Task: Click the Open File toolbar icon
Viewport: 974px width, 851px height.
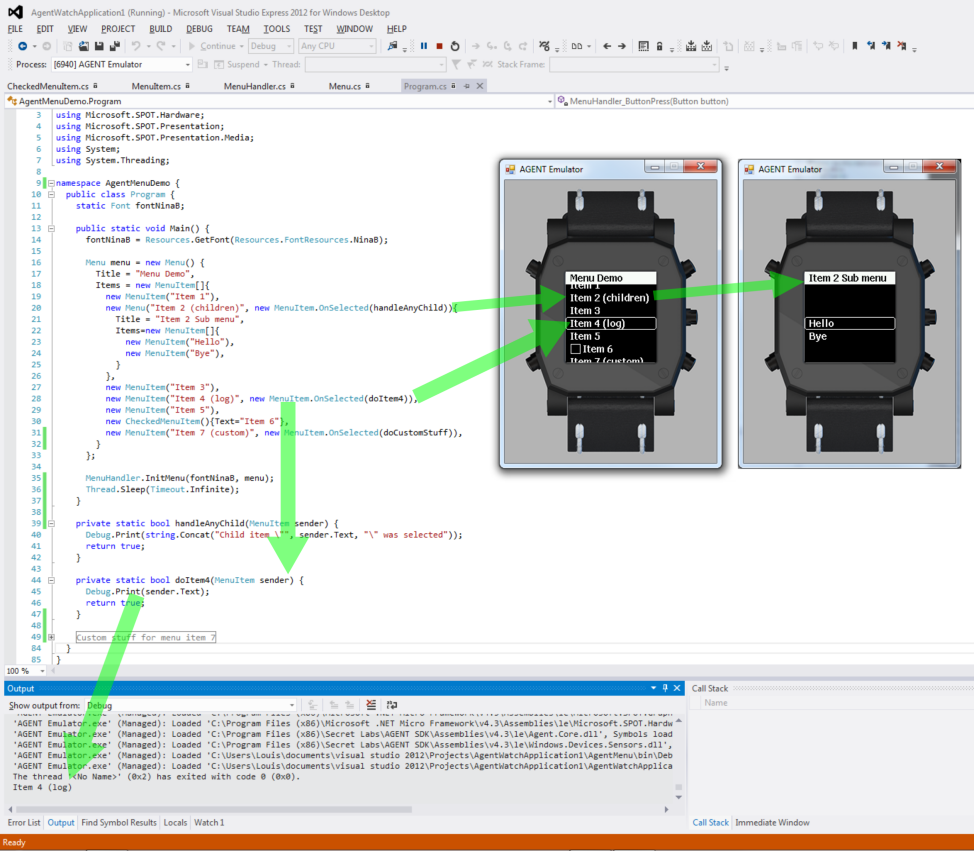Action: click(x=83, y=46)
